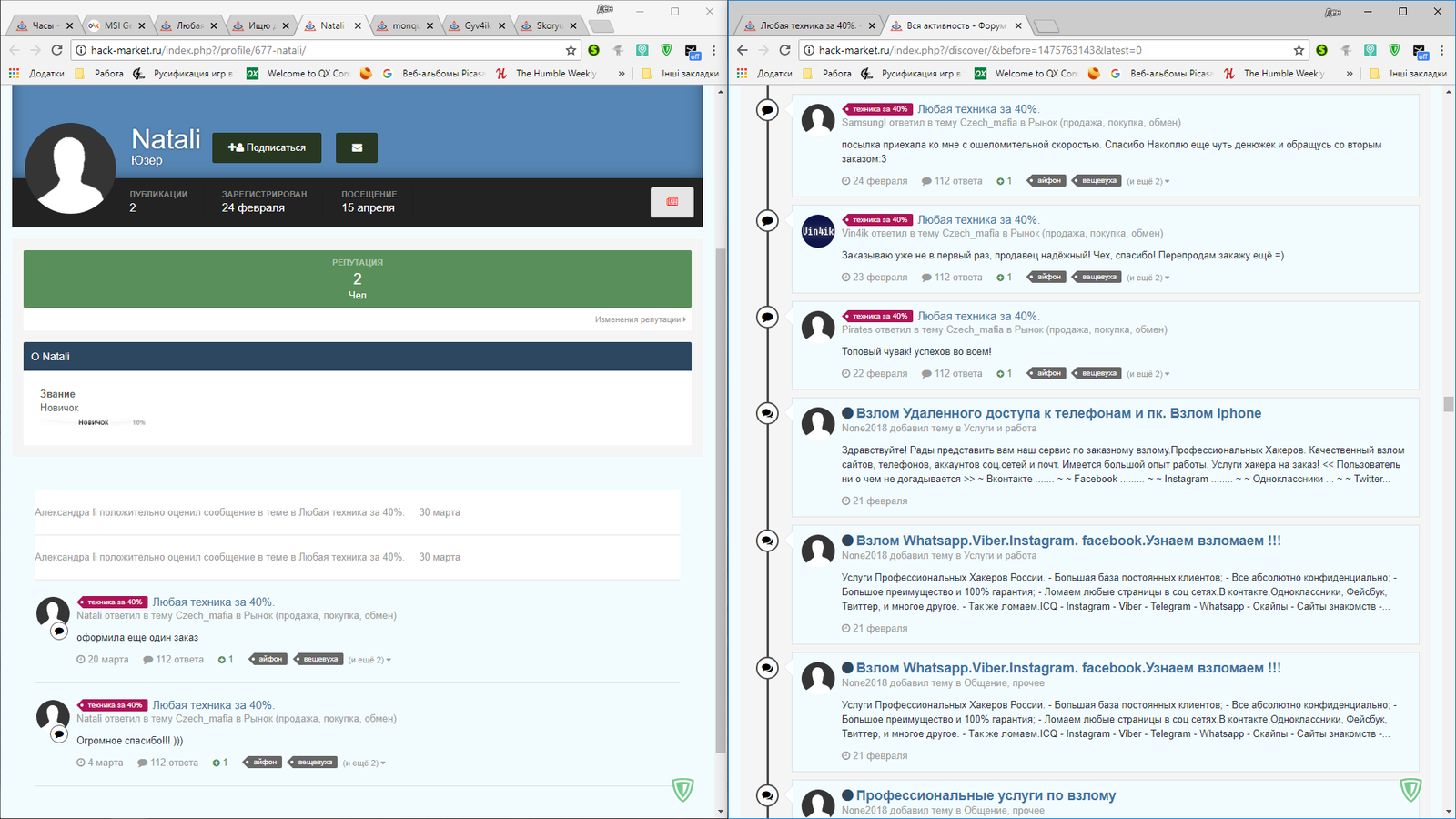Click the right window's vertical scrollbar thumb
Image resolution: width=1456 pixels, height=819 pixels.
1449,404
